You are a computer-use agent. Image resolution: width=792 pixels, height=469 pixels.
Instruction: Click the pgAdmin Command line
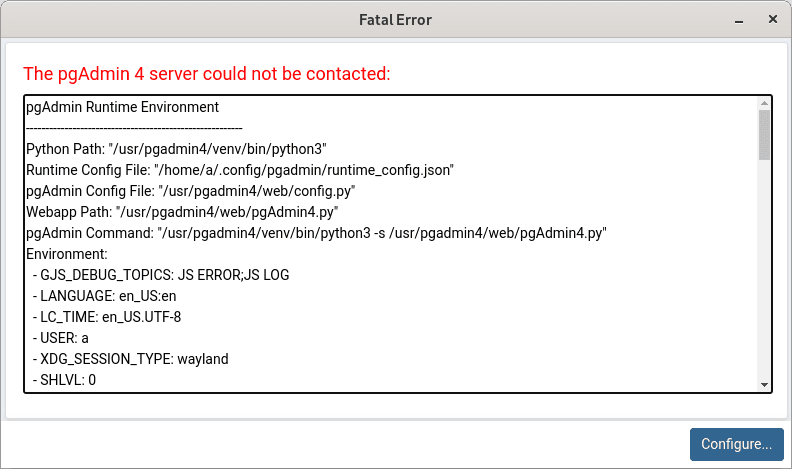316,233
